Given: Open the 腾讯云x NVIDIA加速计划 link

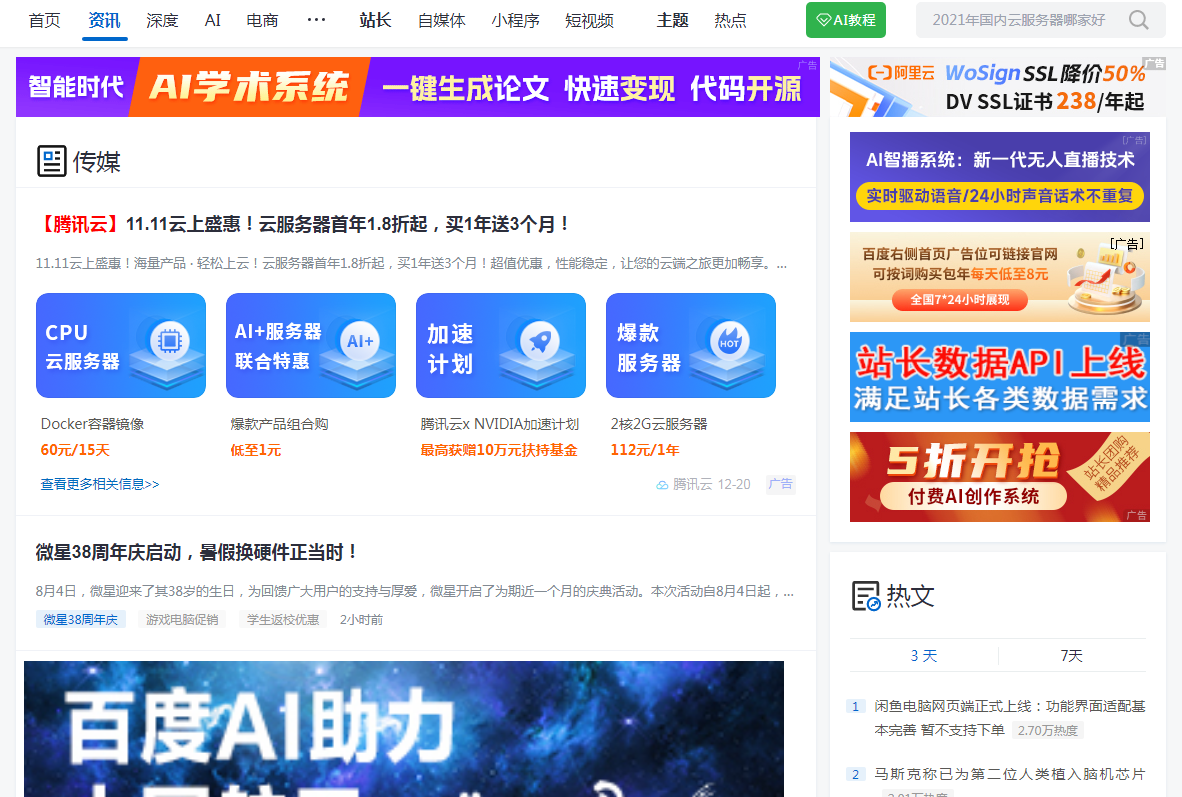Looking at the screenshot, I should pyautogui.click(x=499, y=424).
